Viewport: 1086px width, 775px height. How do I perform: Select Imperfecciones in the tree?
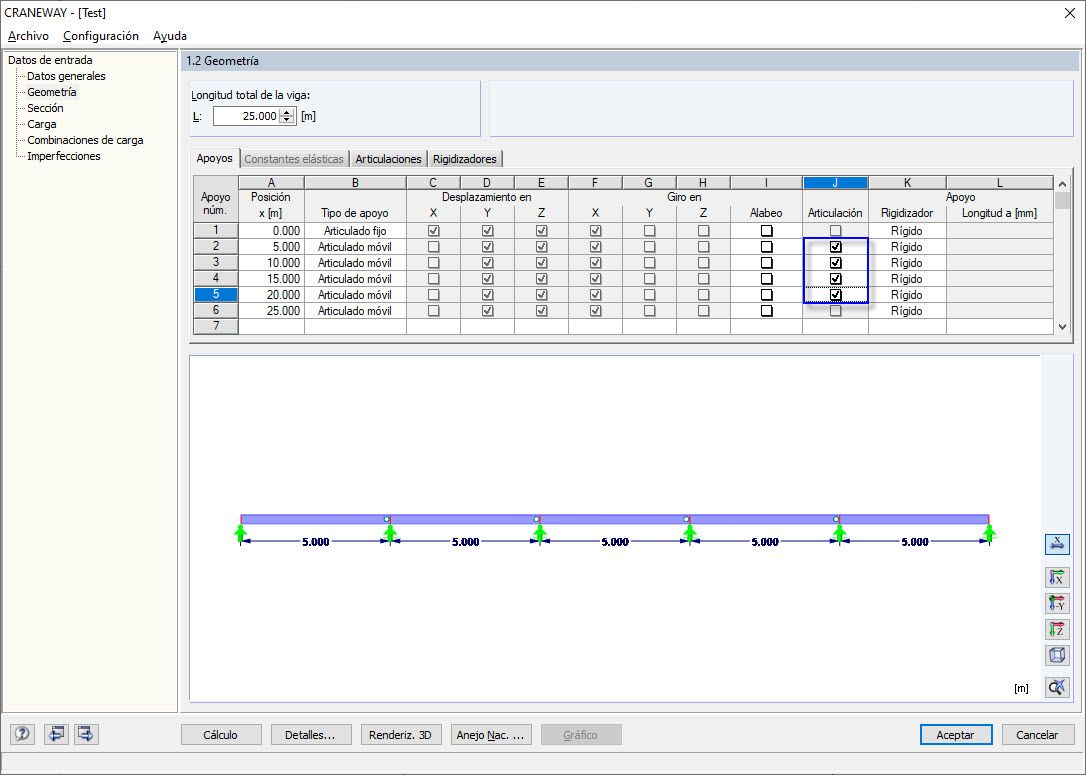64,156
